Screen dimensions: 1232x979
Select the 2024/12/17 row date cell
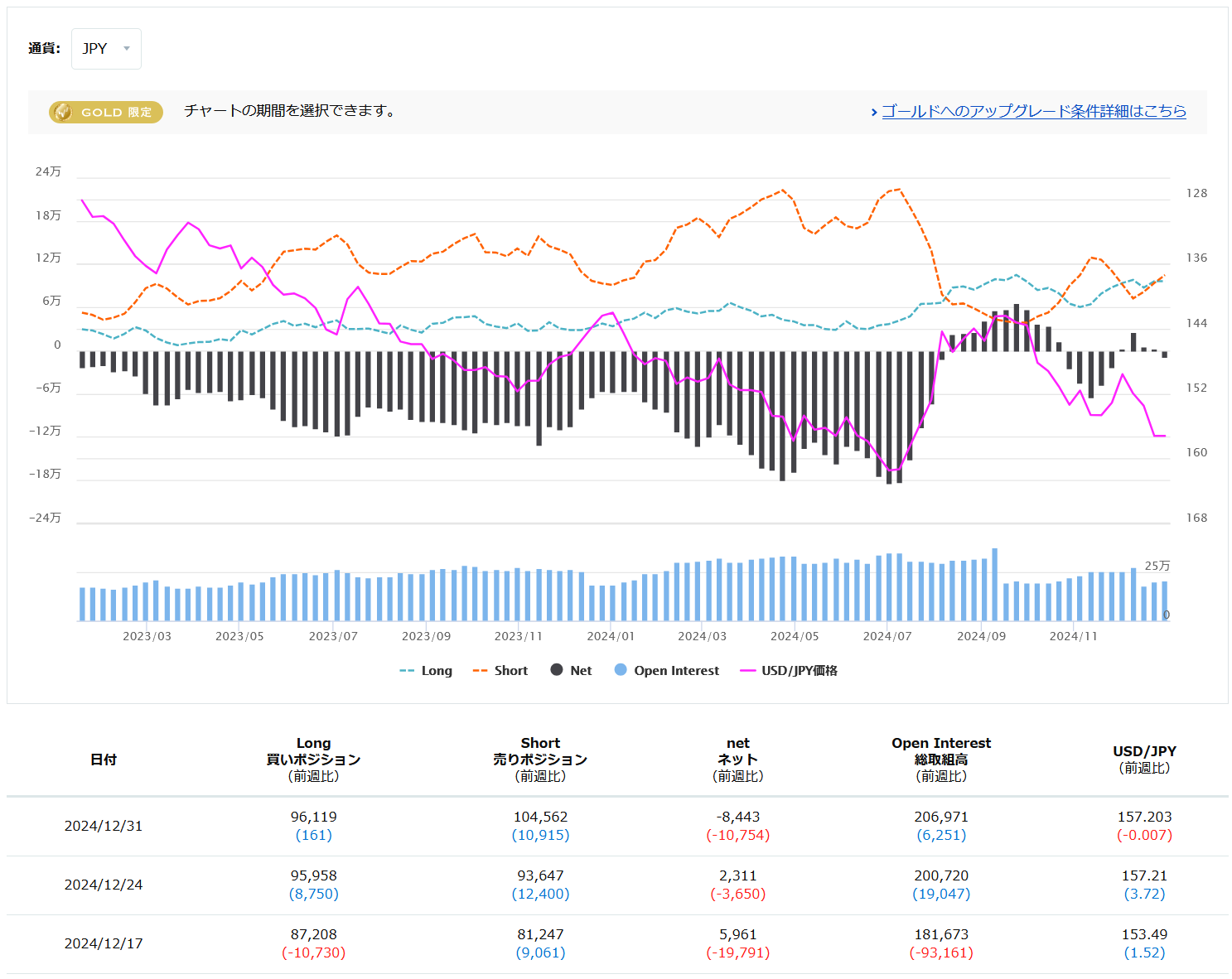(x=104, y=943)
